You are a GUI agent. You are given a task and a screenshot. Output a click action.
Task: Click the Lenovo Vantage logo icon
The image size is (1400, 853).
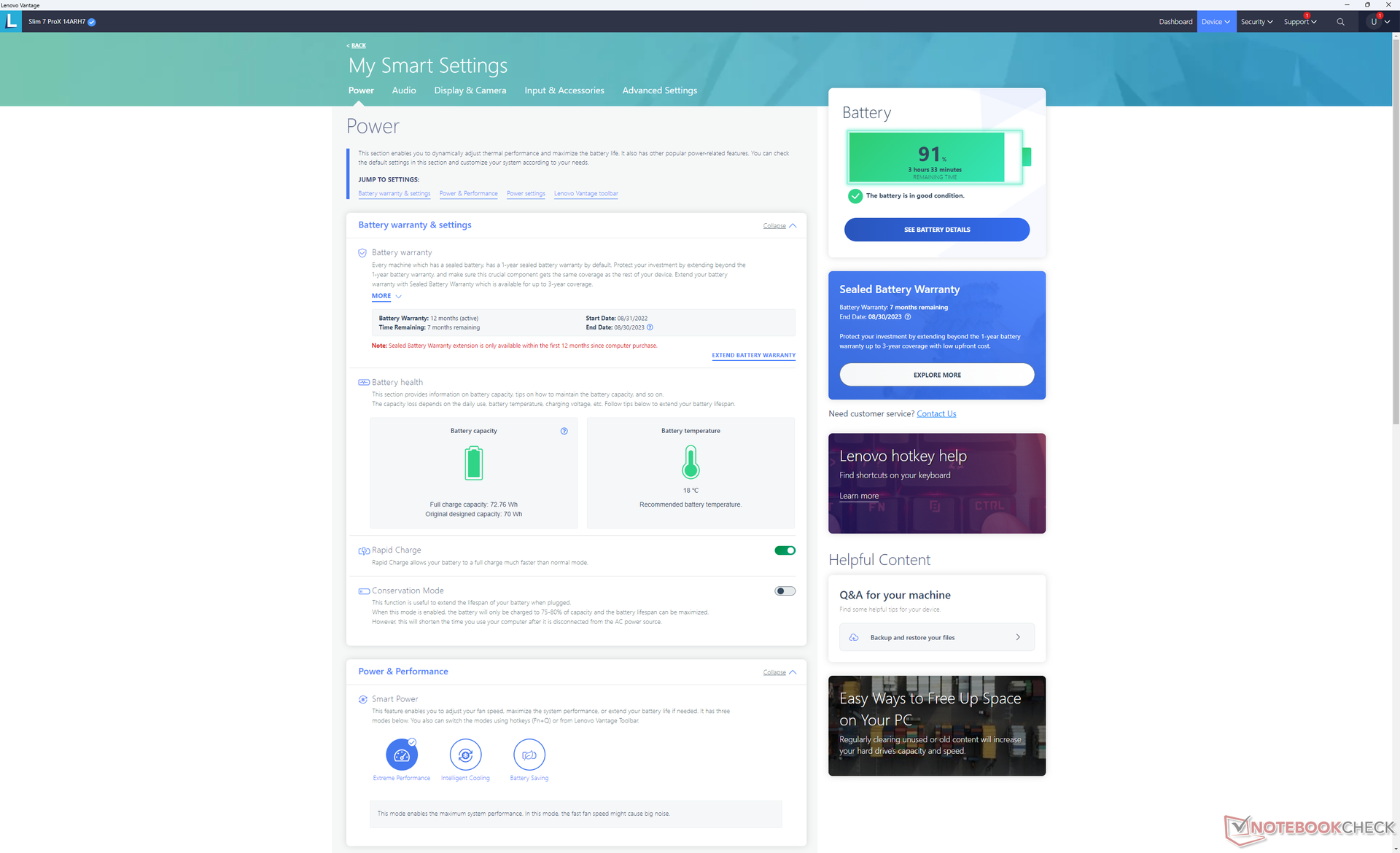[11, 21]
